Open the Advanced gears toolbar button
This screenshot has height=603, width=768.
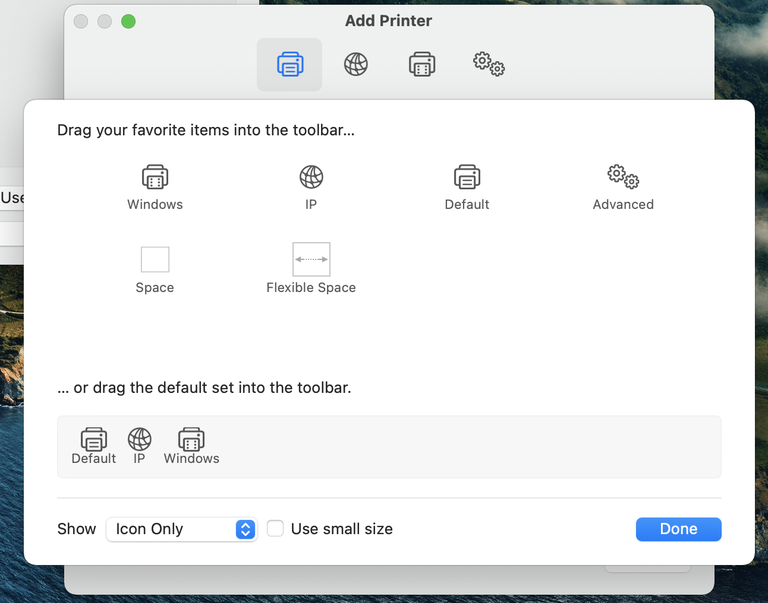[x=488, y=65]
